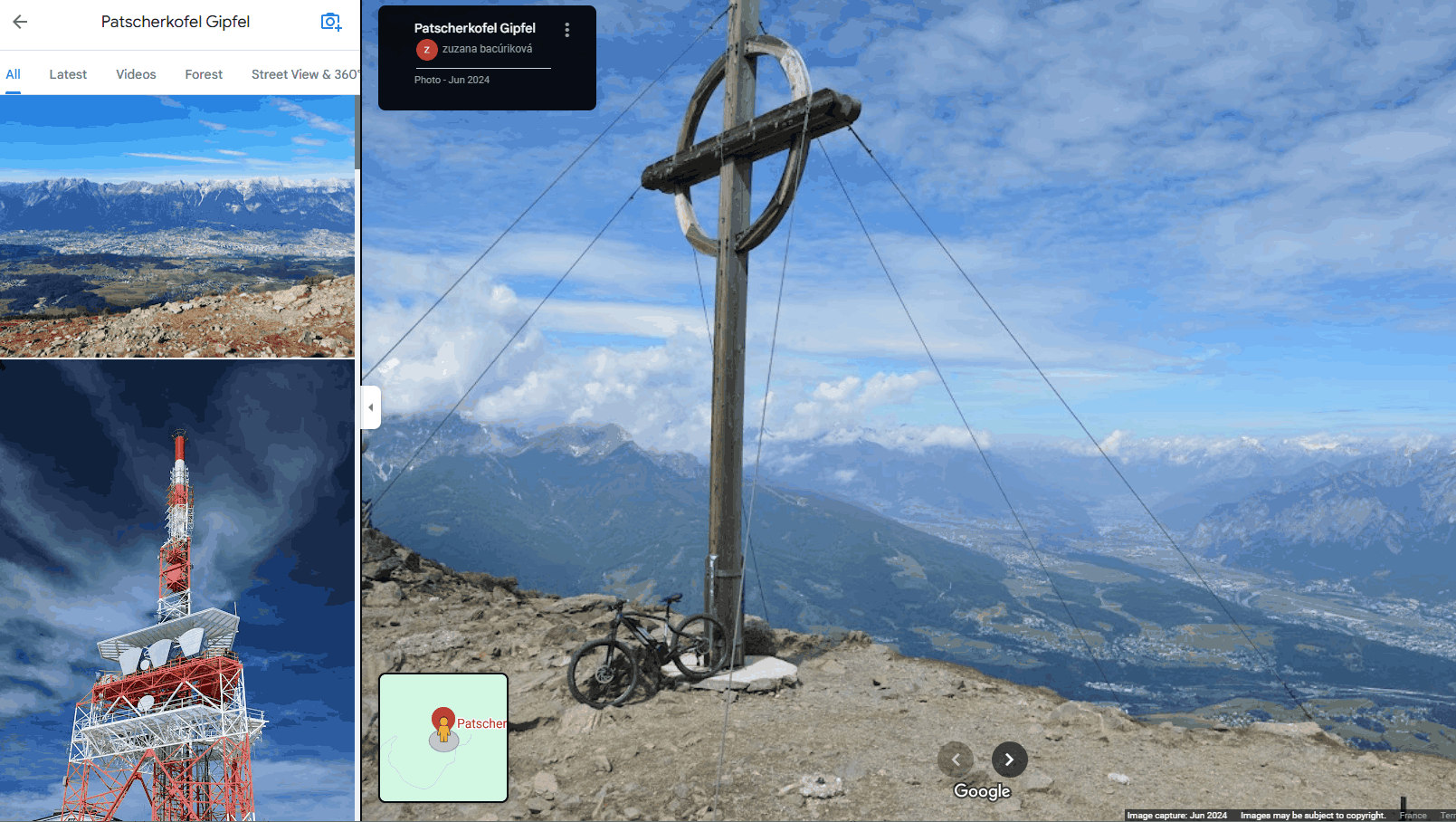Screen dimensions: 1456x822
Task: Open the three-dot menu on photo card
Action: coord(567,30)
